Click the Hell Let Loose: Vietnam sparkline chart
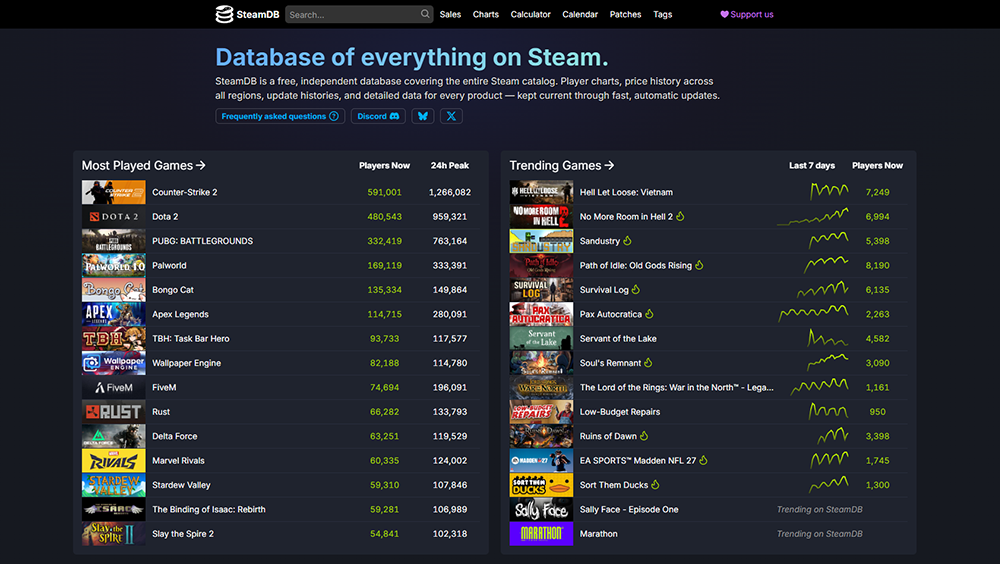1000x564 pixels. [x=829, y=191]
